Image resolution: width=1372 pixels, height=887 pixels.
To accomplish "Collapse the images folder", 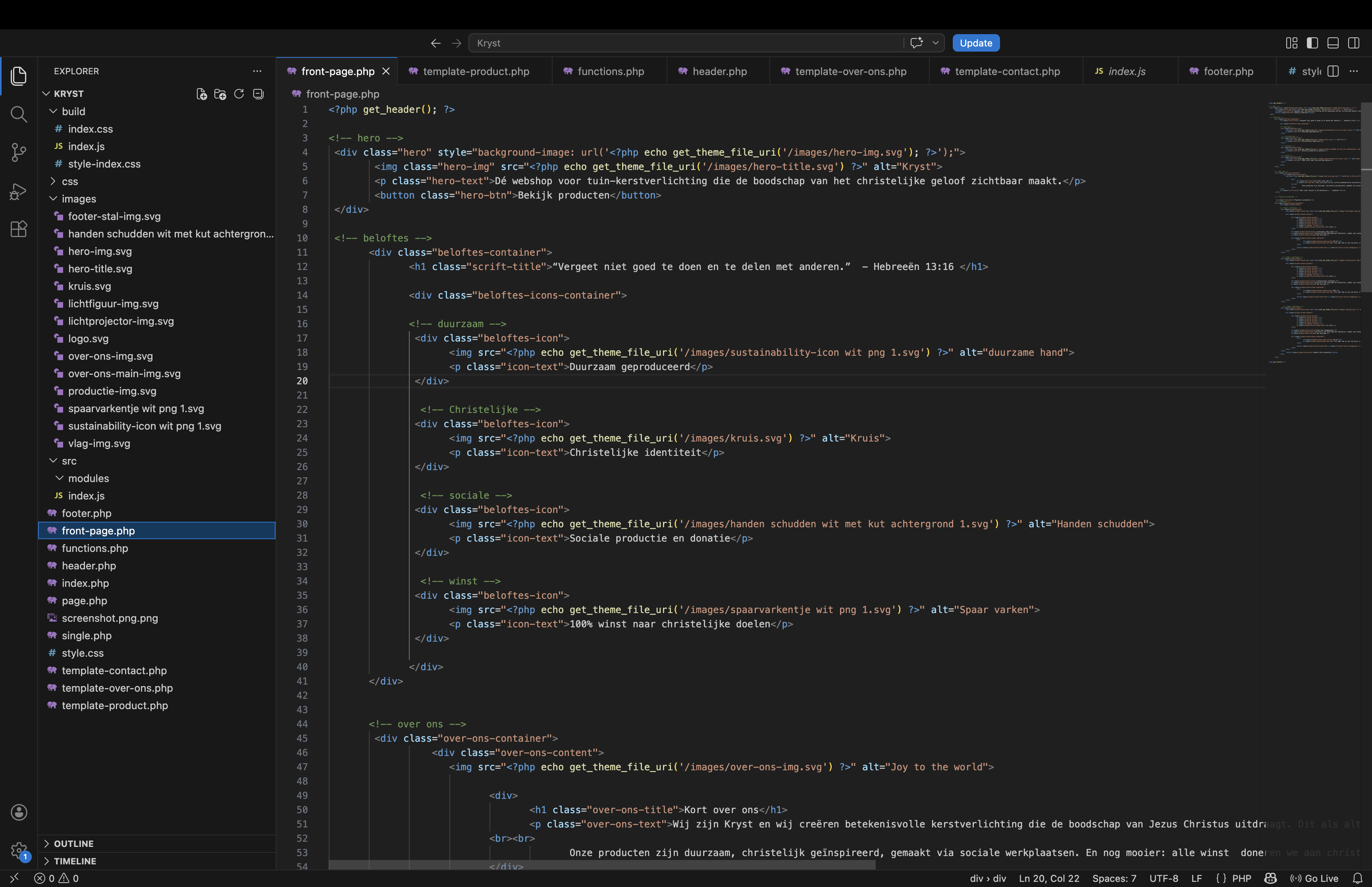I will 53,199.
